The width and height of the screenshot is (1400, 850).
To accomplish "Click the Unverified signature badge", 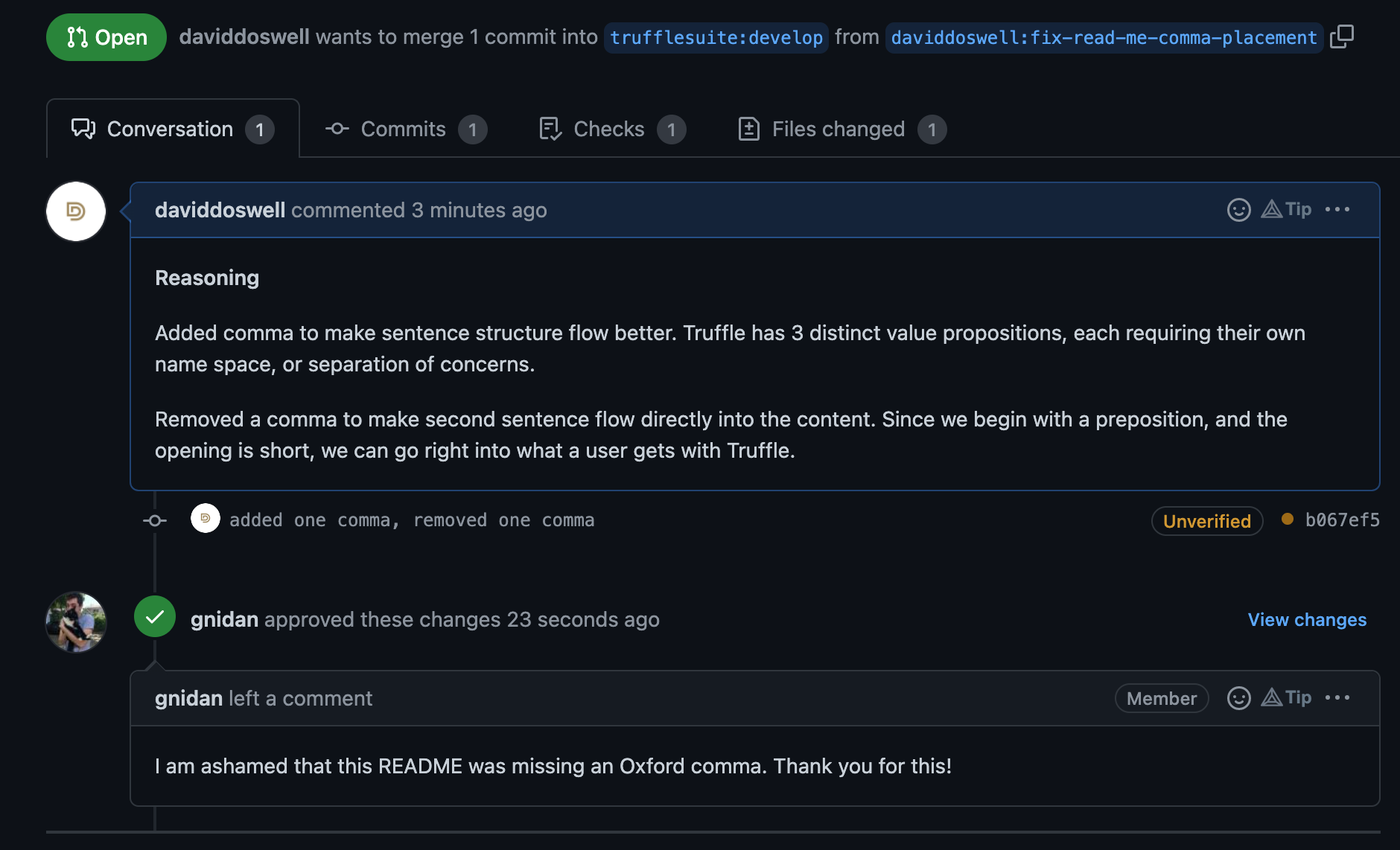I will (1206, 521).
